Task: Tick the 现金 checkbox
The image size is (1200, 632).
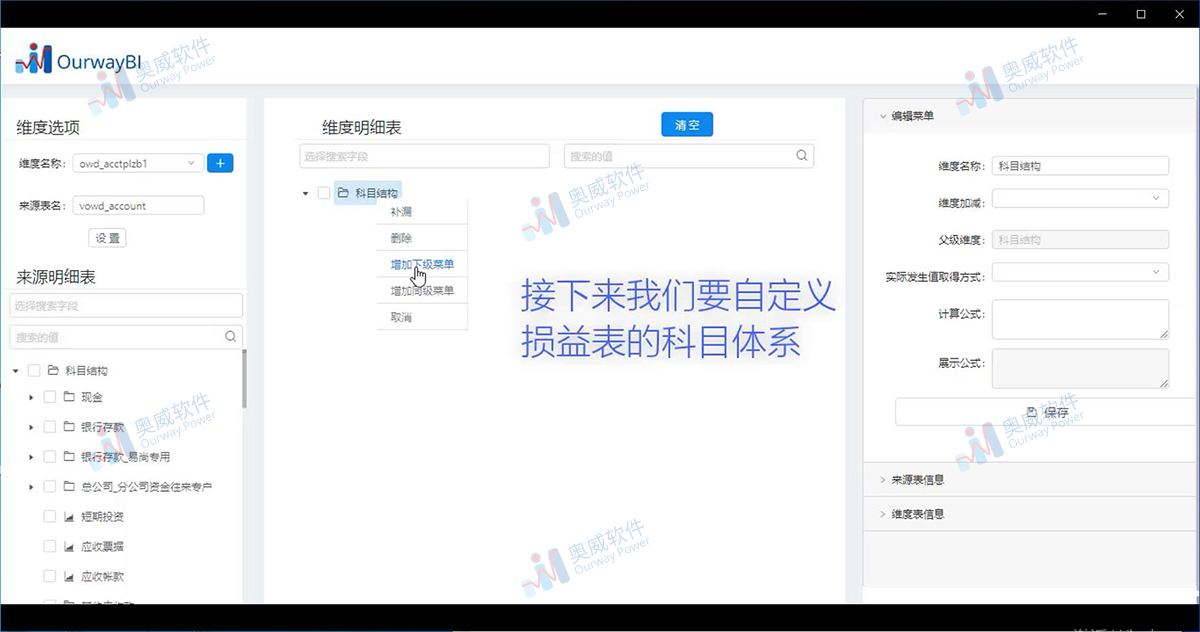Action: [x=50, y=397]
